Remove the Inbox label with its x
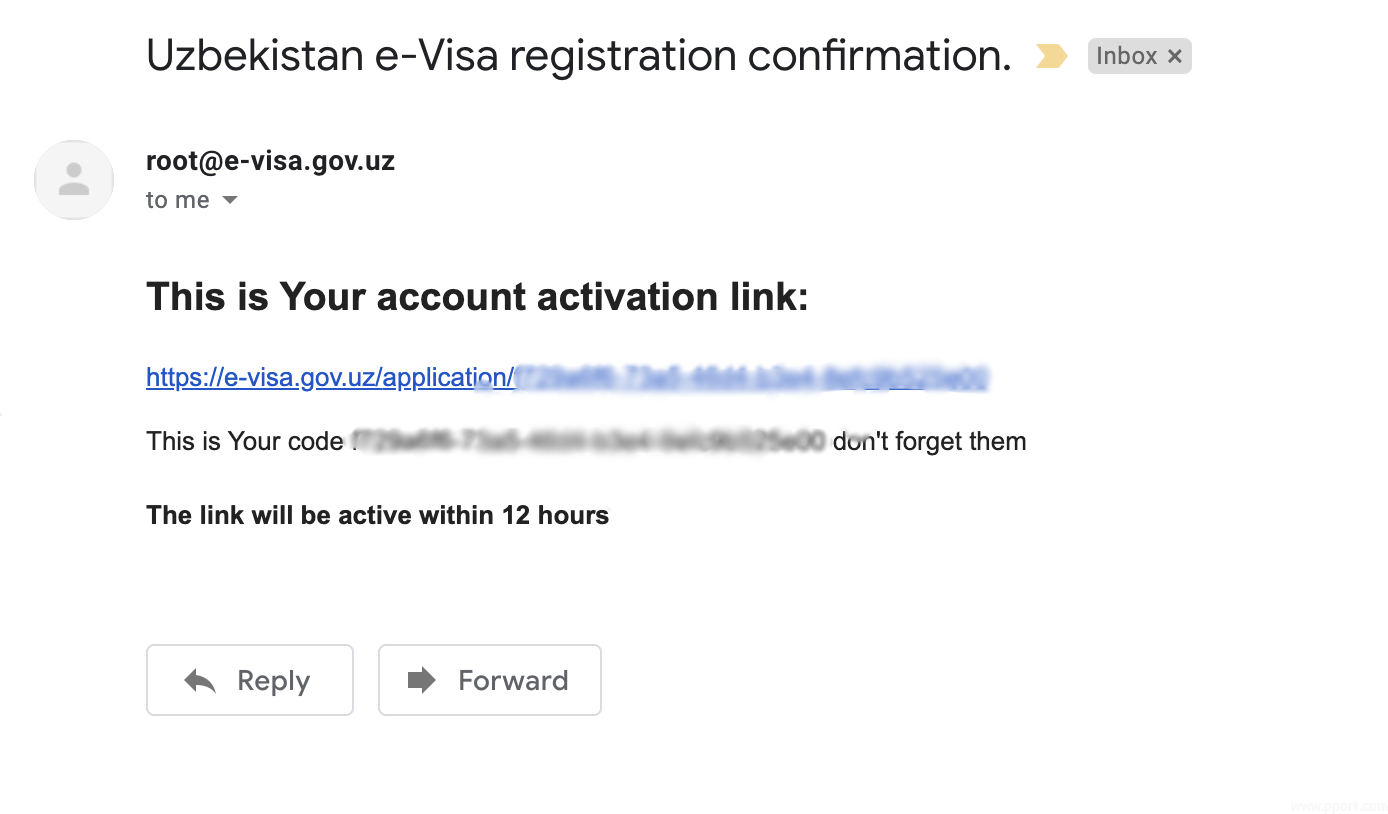 [1175, 57]
